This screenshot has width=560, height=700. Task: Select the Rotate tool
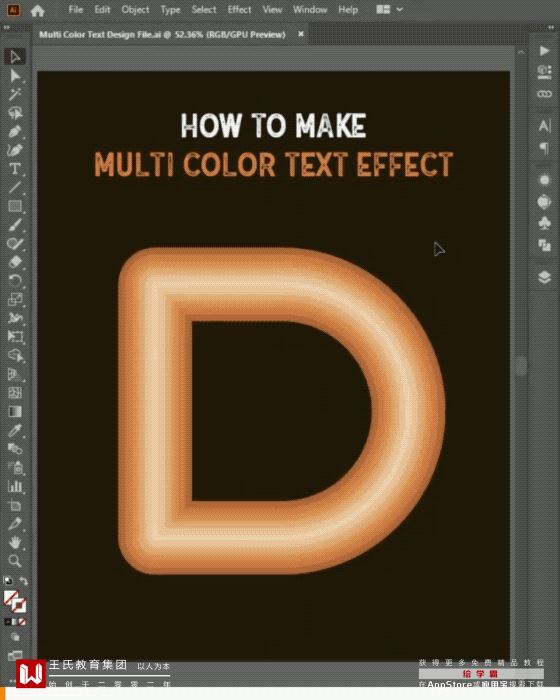click(15, 281)
